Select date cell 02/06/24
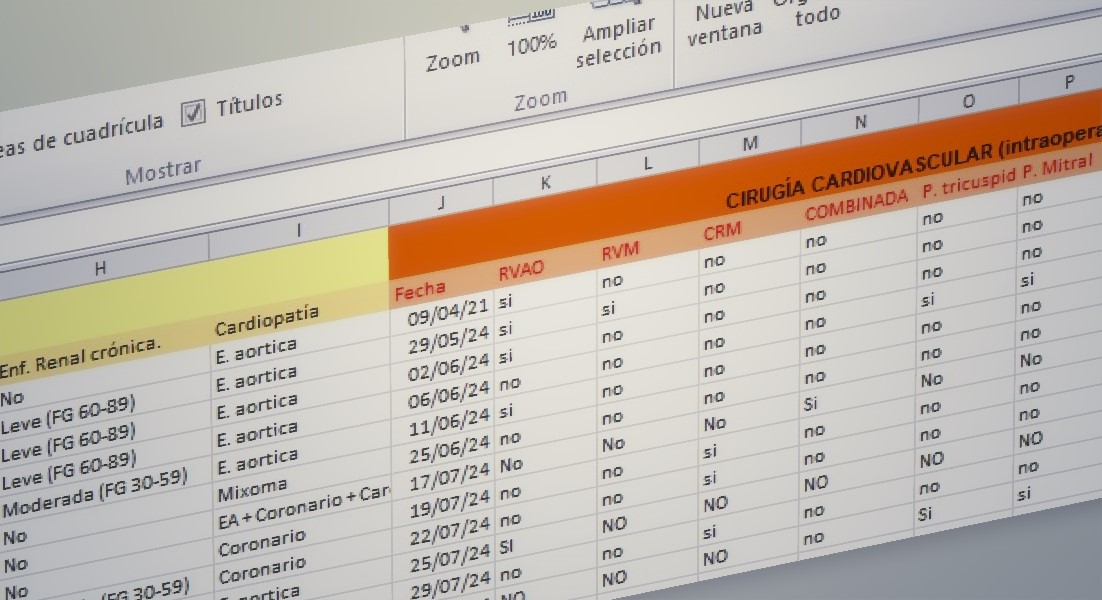 pos(448,367)
